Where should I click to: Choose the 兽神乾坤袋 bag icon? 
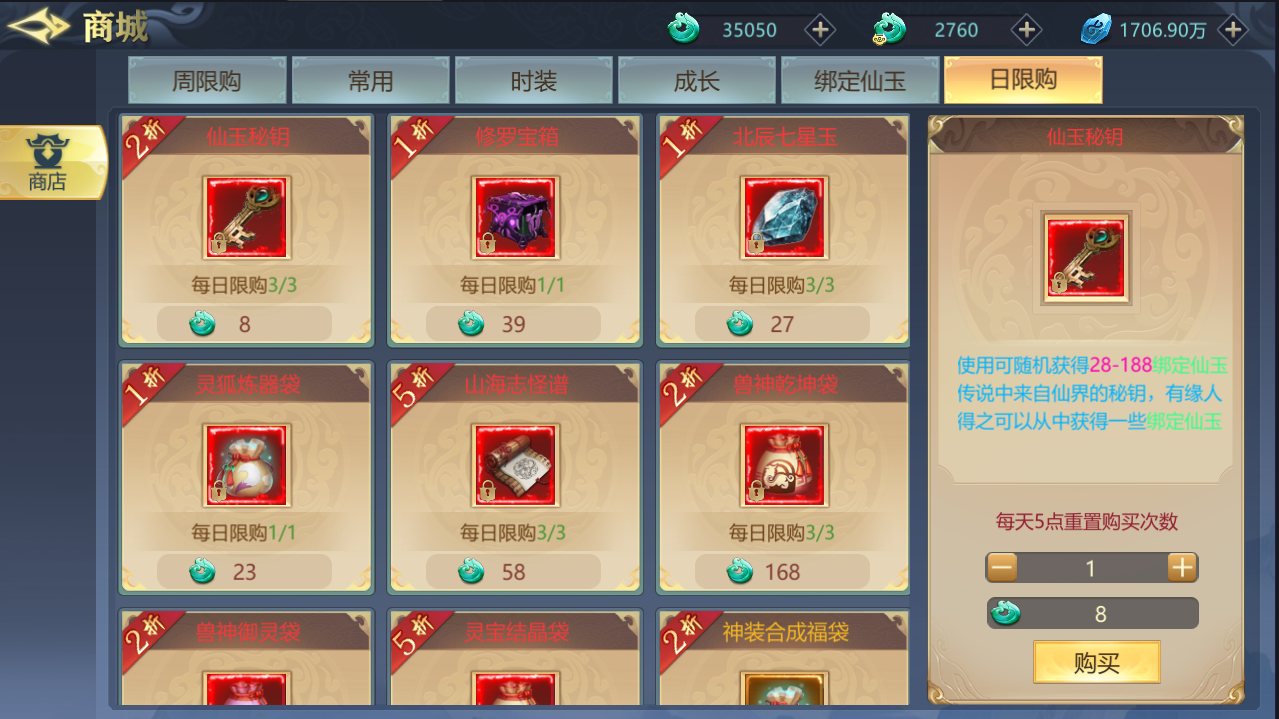click(x=784, y=466)
